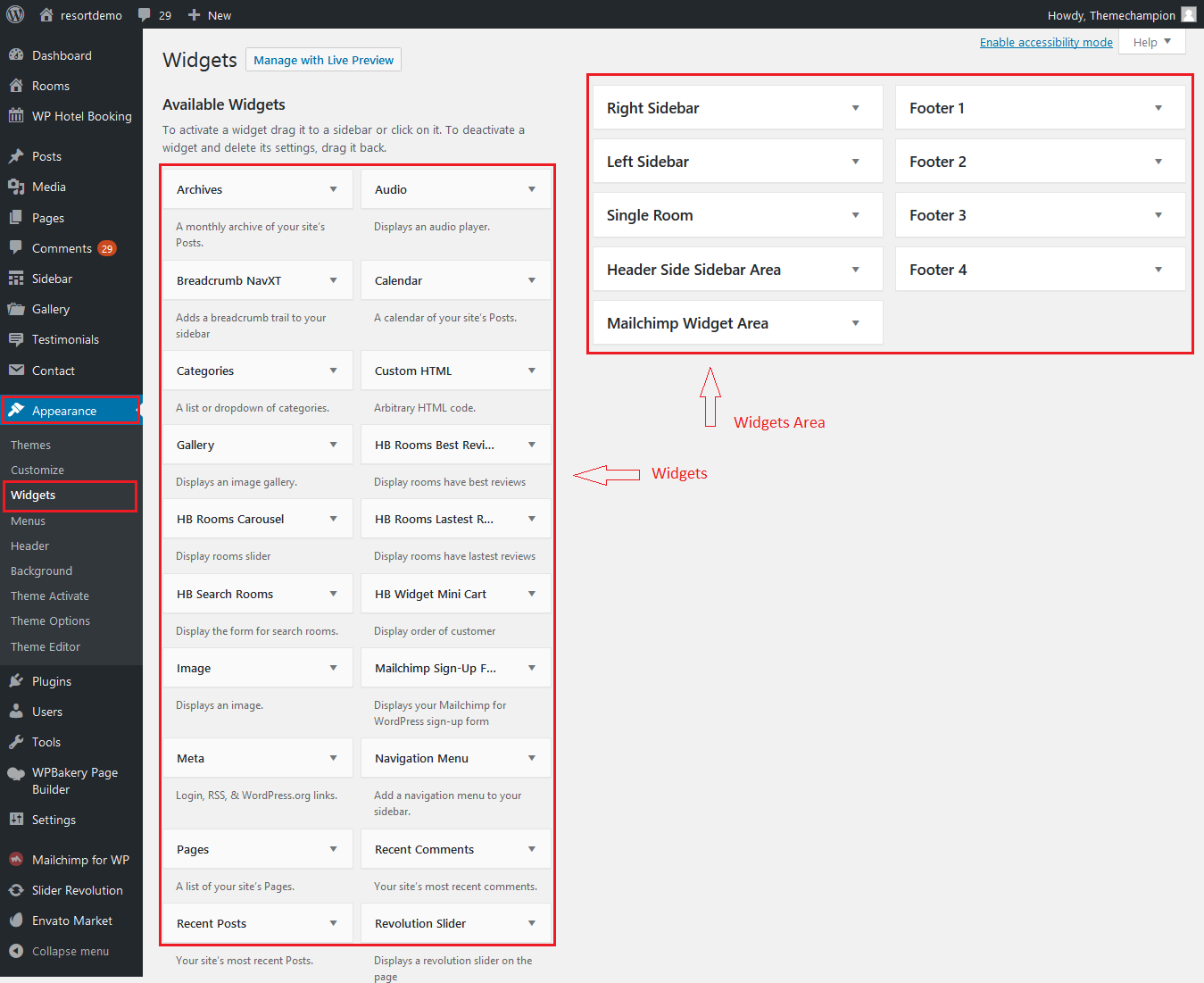Image resolution: width=1204 pixels, height=983 pixels.
Task: Click the user avatar next to Themechampion
Action: click(x=1189, y=14)
